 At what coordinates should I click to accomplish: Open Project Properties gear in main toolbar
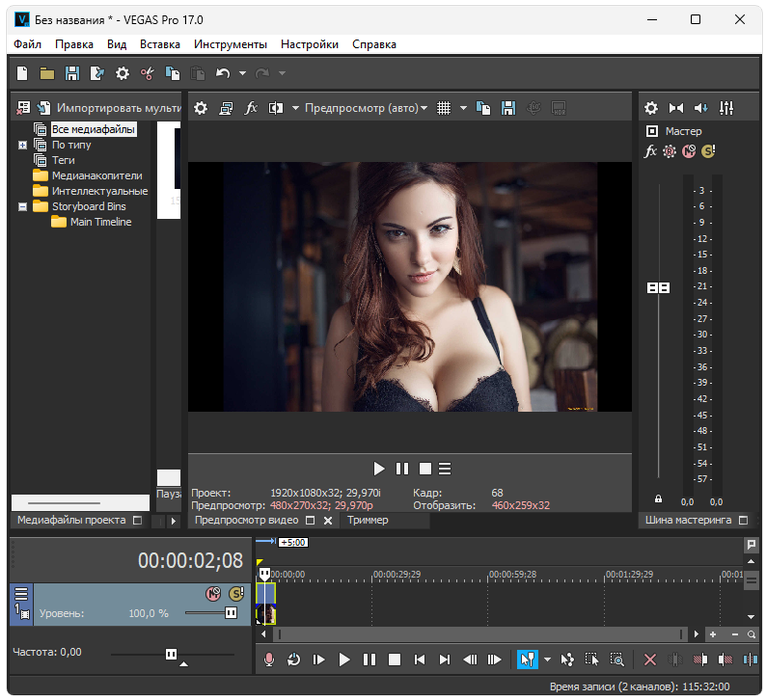(122, 73)
